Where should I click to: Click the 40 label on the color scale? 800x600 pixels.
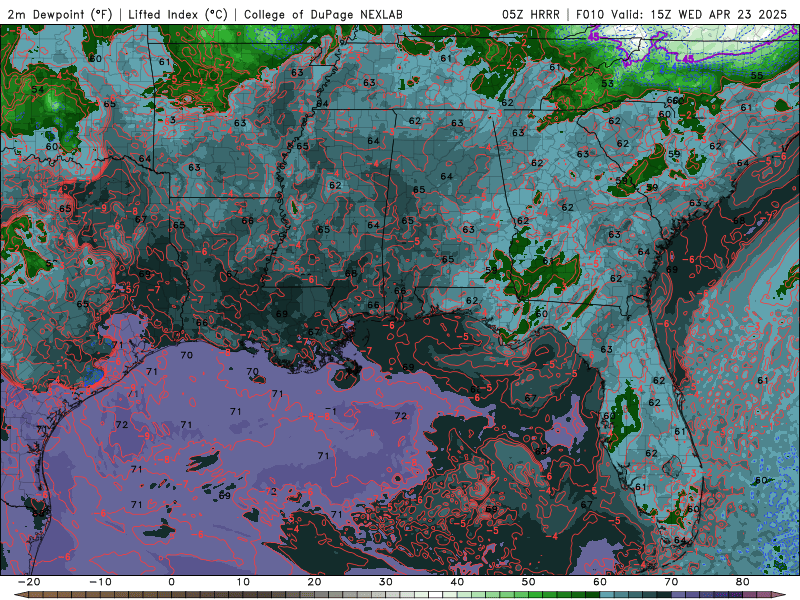(x=457, y=582)
